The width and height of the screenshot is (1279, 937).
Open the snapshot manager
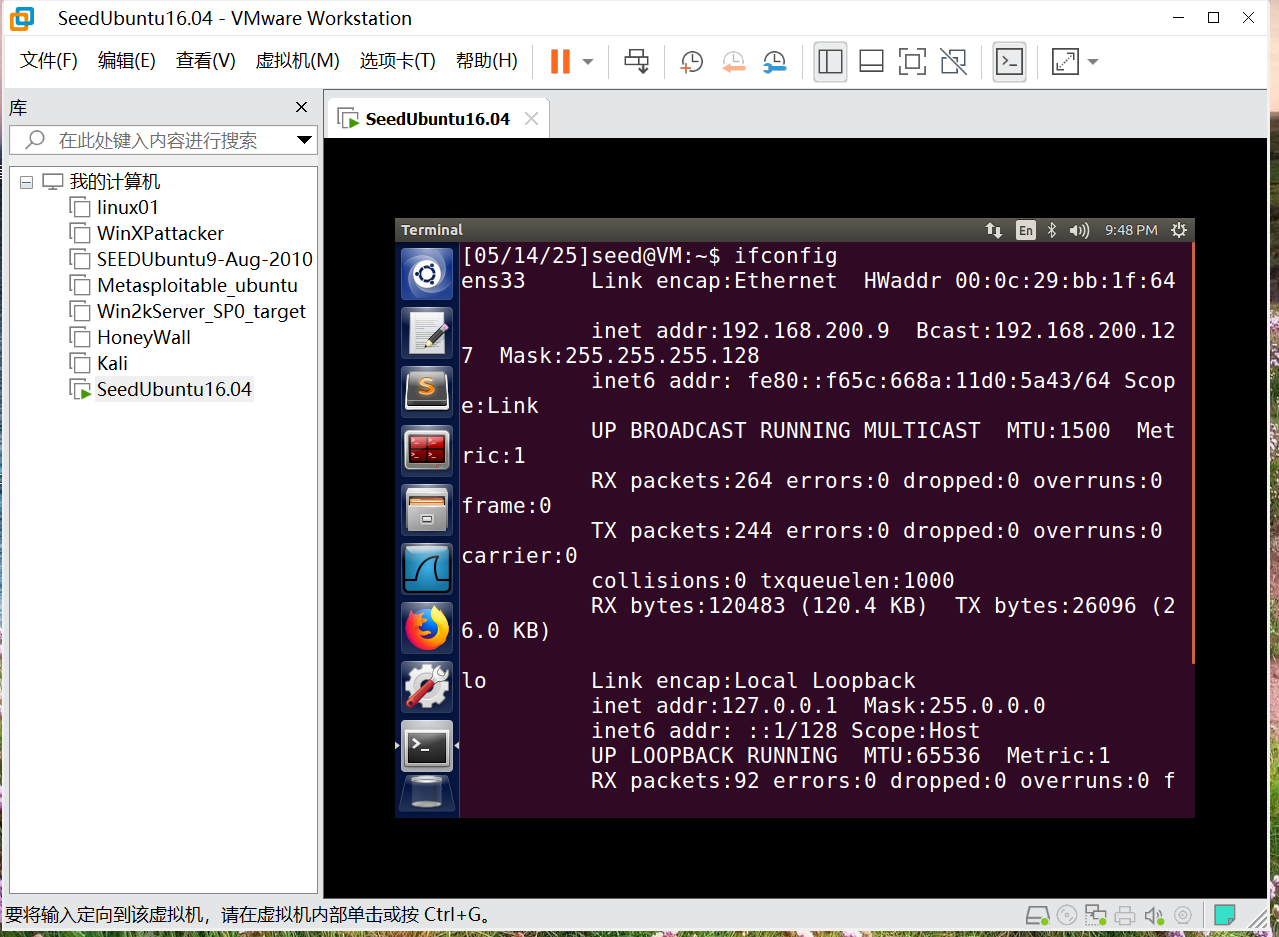774,62
